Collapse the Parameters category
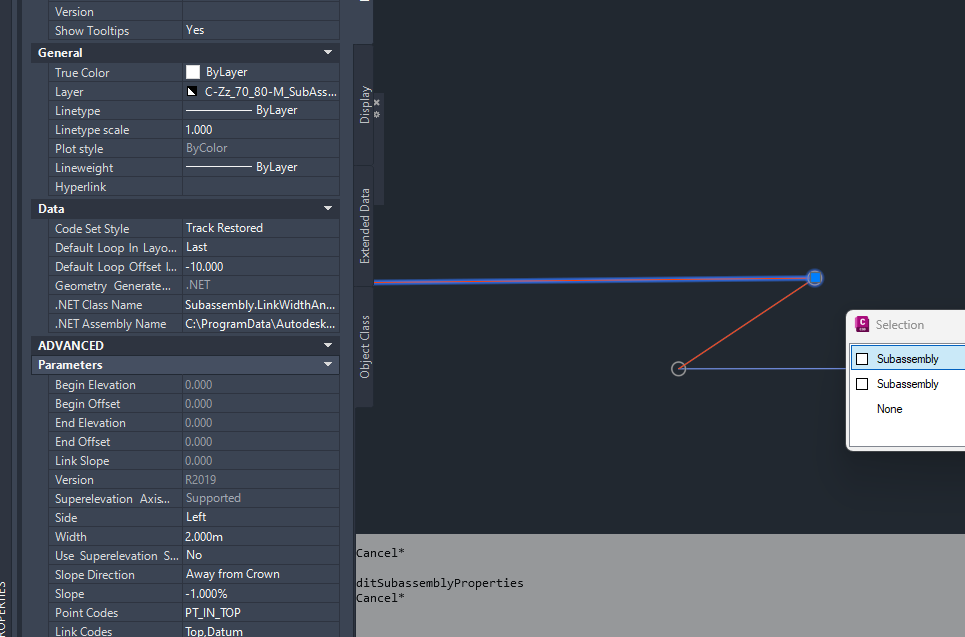The image size is (965, 637). pyautogui.click(x=327, y=364)
